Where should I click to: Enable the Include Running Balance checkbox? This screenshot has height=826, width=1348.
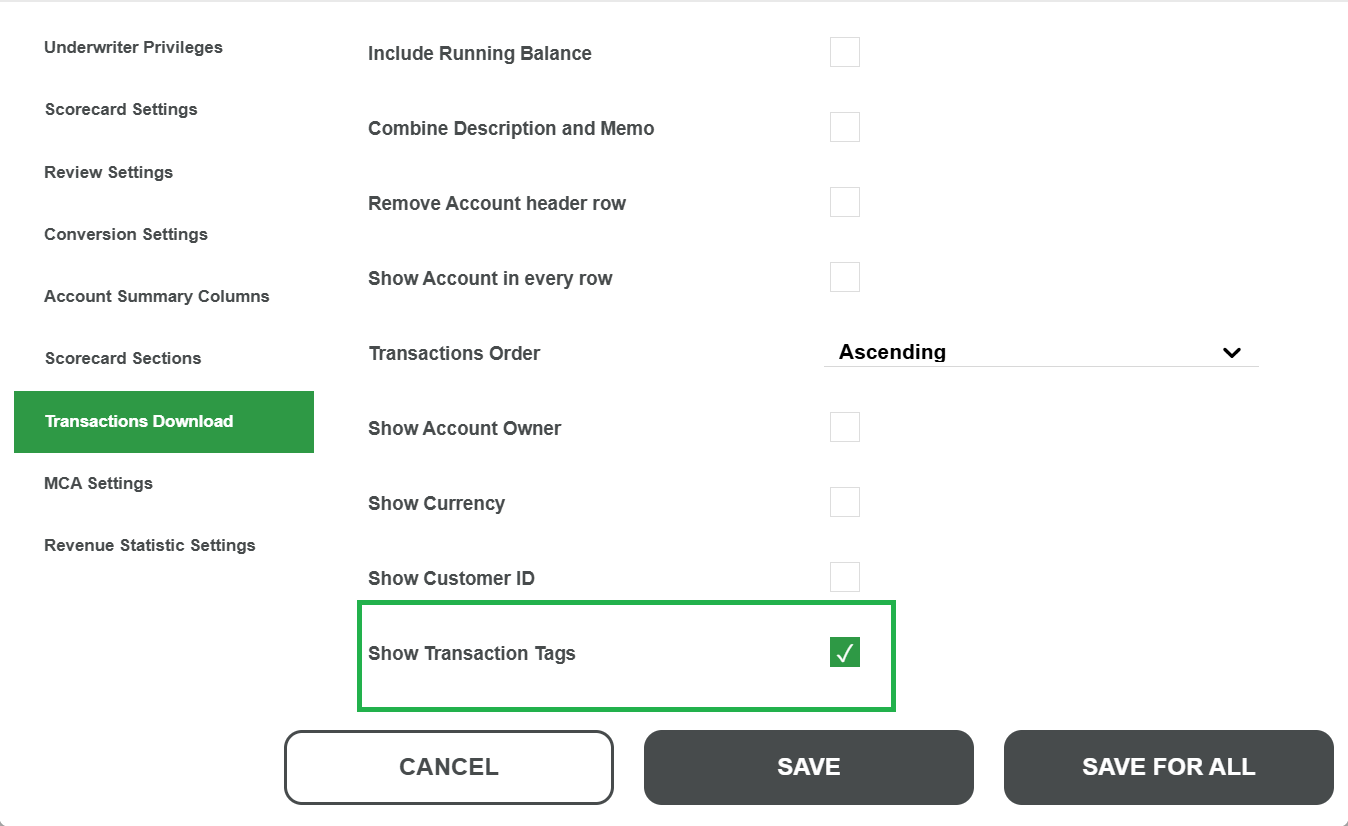click(x=845, y=52)
